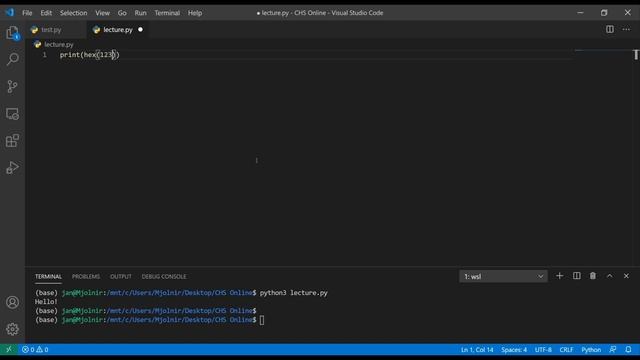Open the feedback icon in status bar

coord(613,349)
